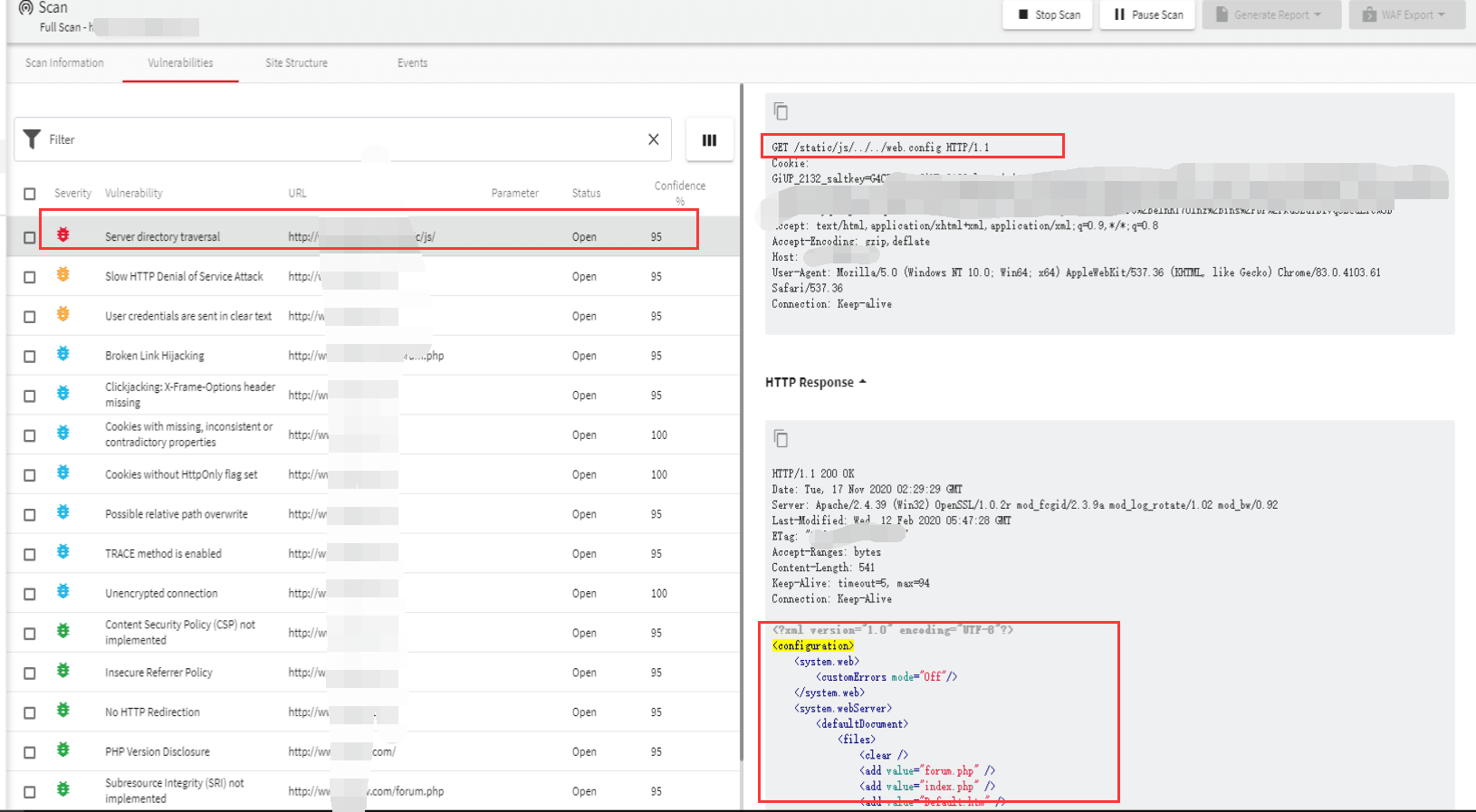Switch to the Scan Information tab
The height and width of the screenshot is (812, 1476).
[x=64, y=62]
